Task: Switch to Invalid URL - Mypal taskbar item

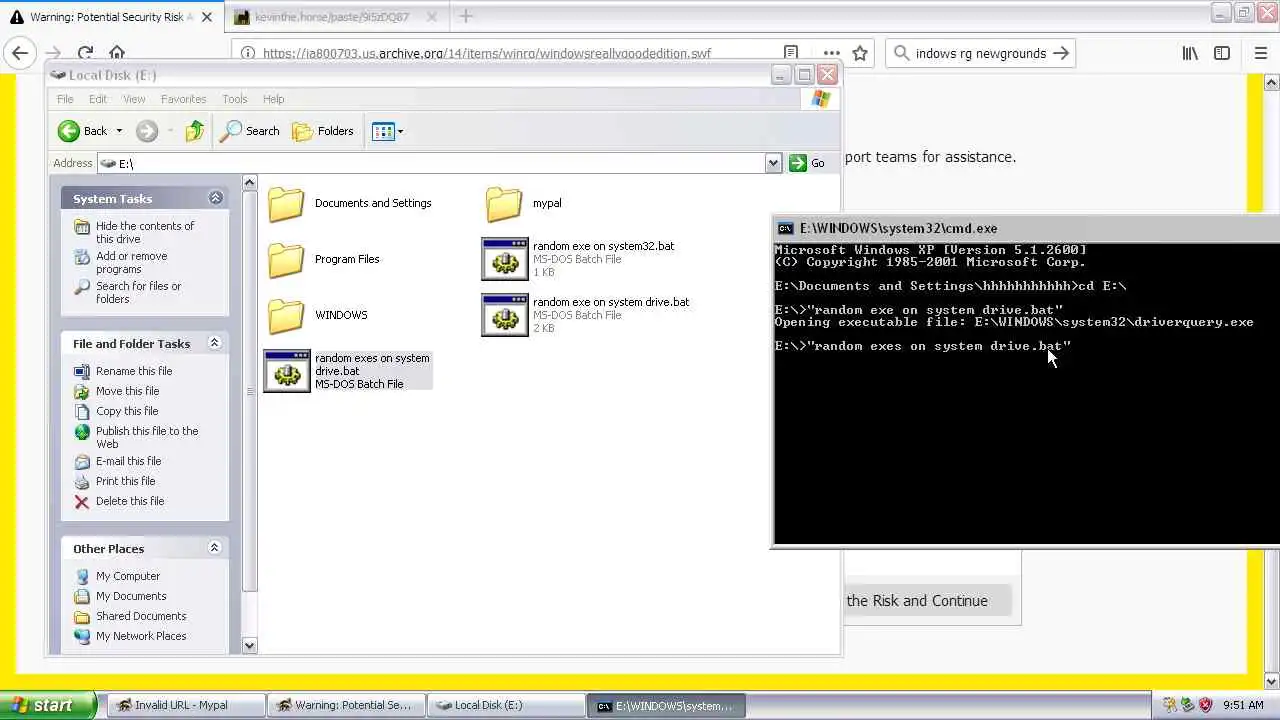Action: (186, 705)
